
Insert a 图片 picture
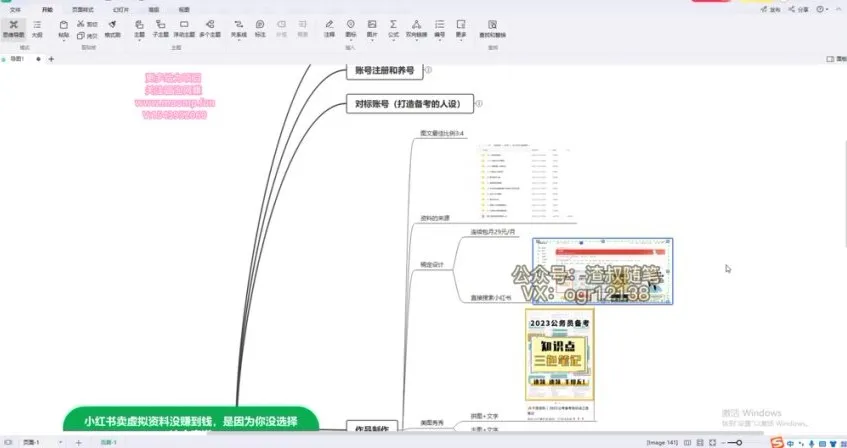pyautogui.click(x=371, y=27)
